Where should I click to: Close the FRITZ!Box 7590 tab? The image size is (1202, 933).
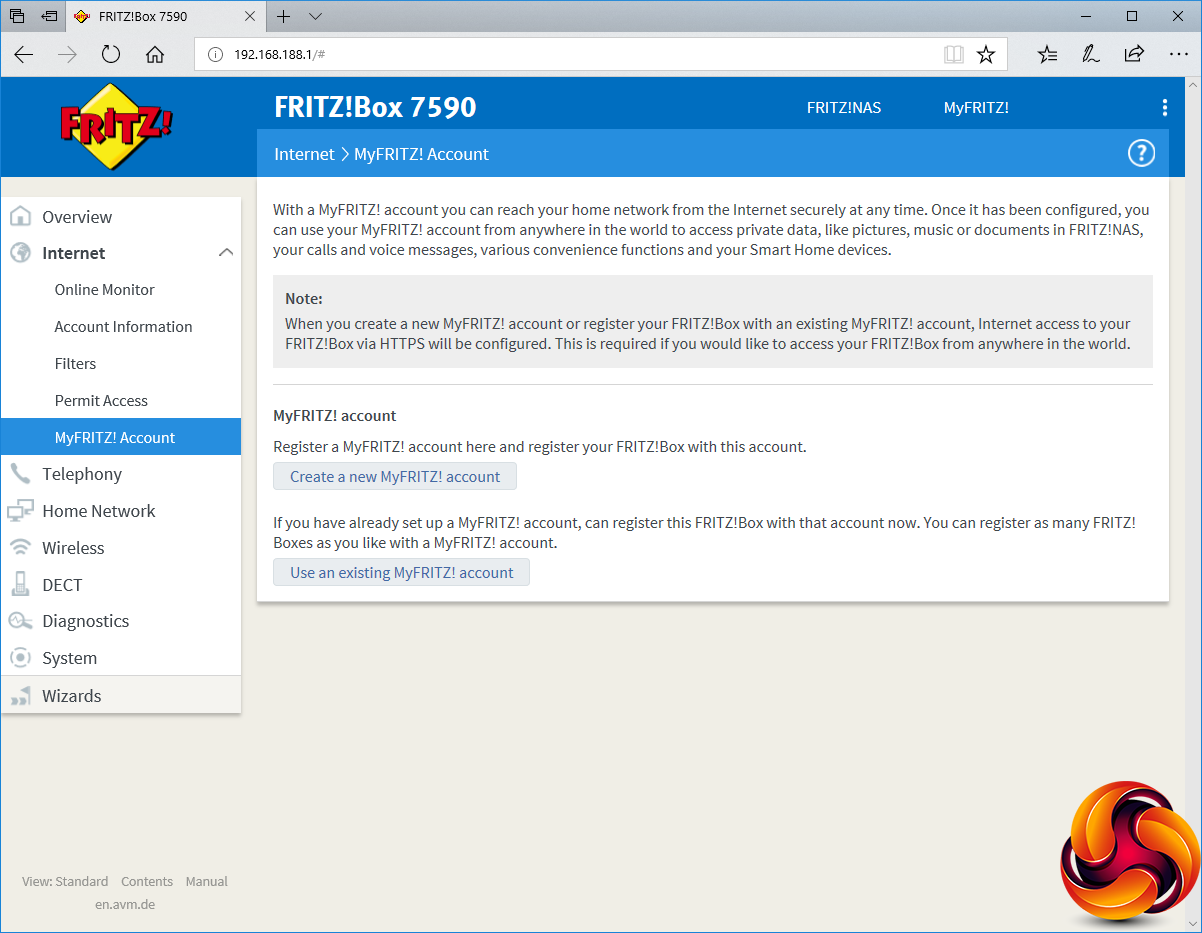(x=250, y=16)
